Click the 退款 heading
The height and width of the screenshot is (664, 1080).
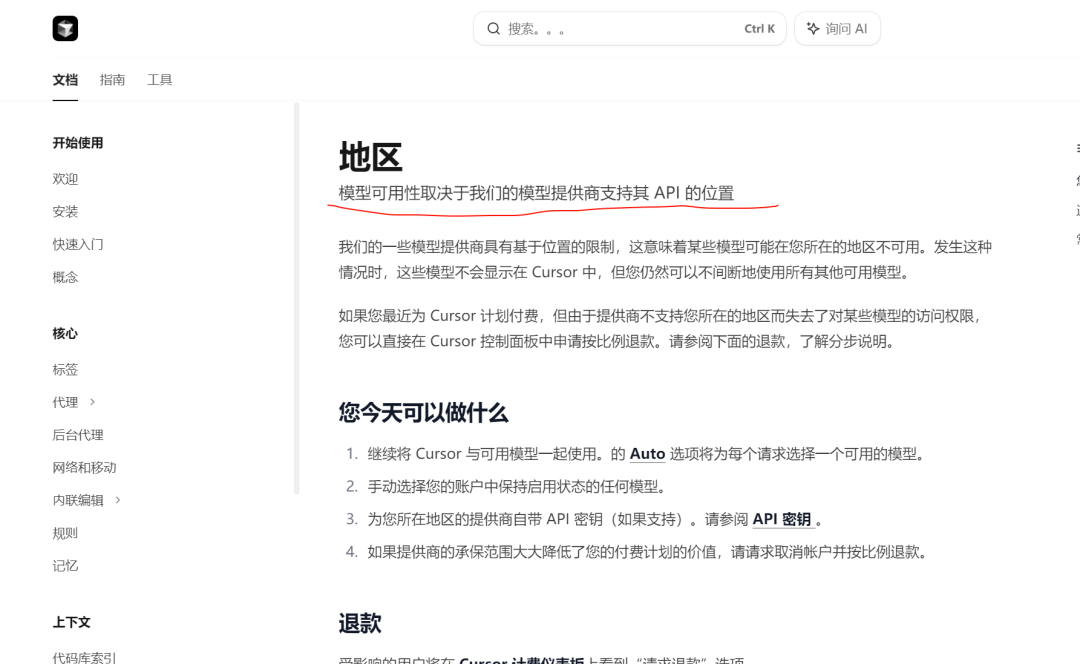point(360,623)
